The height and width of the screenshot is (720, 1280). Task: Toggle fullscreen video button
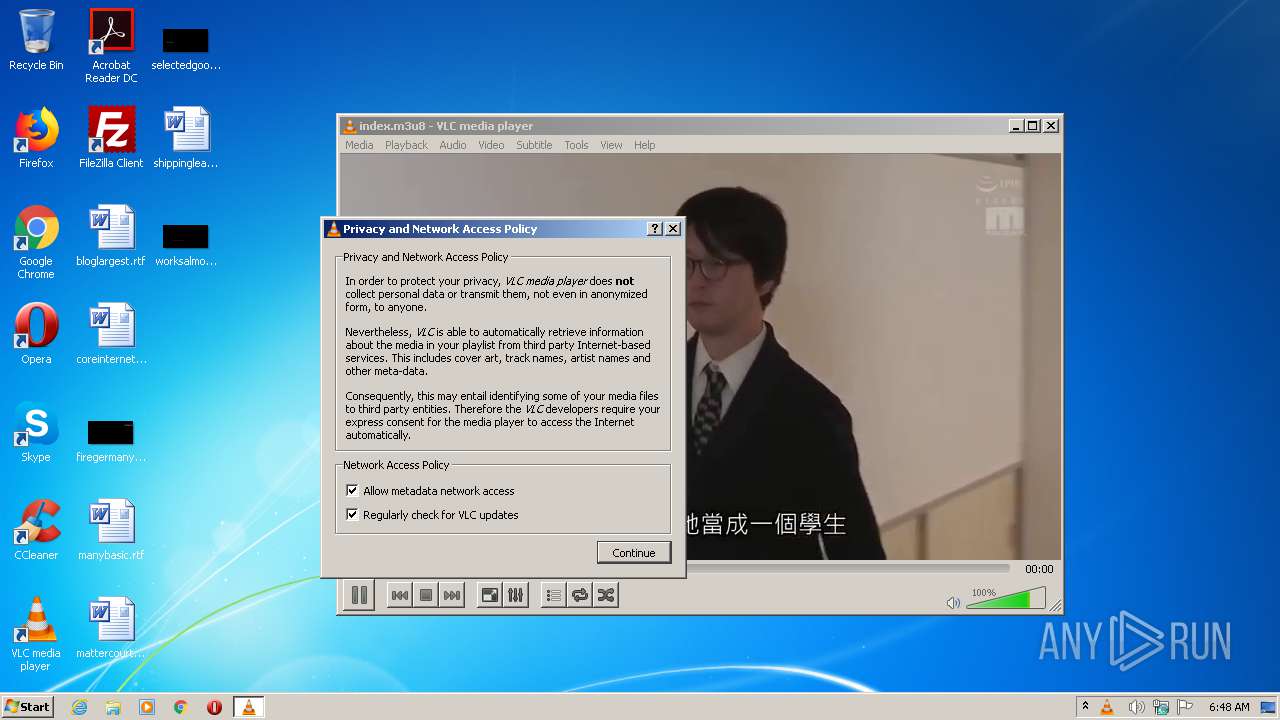[490, 595]
